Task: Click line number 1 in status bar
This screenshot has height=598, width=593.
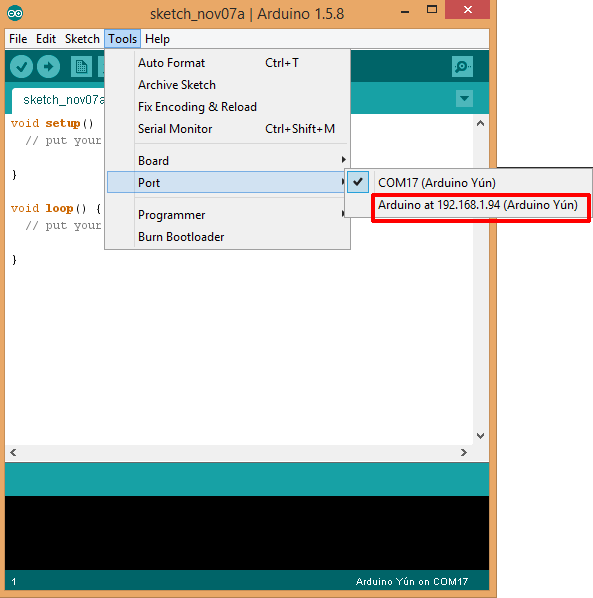Action: point(14,582)
